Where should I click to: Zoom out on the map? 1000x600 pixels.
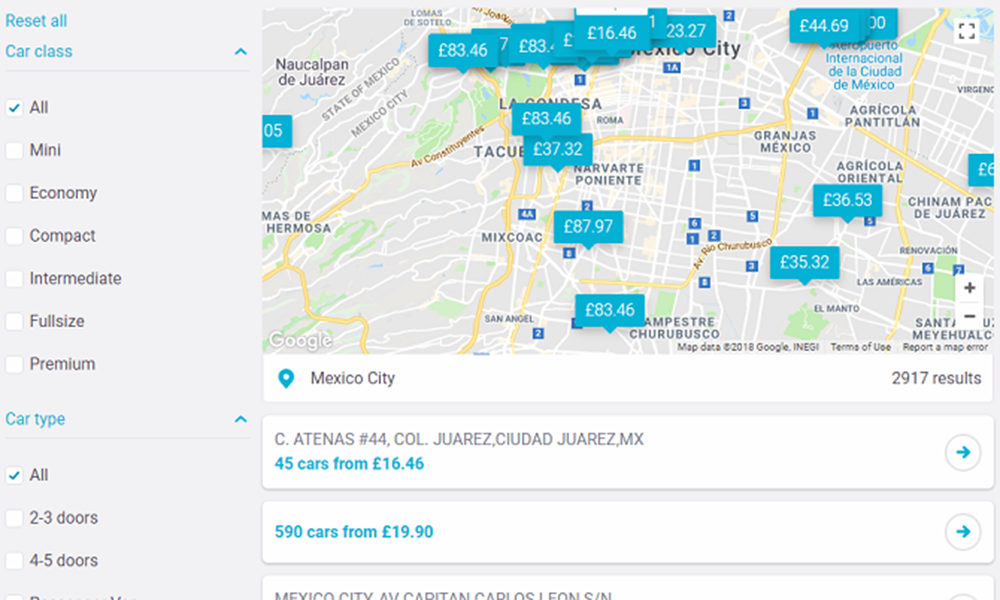(969, 316)
